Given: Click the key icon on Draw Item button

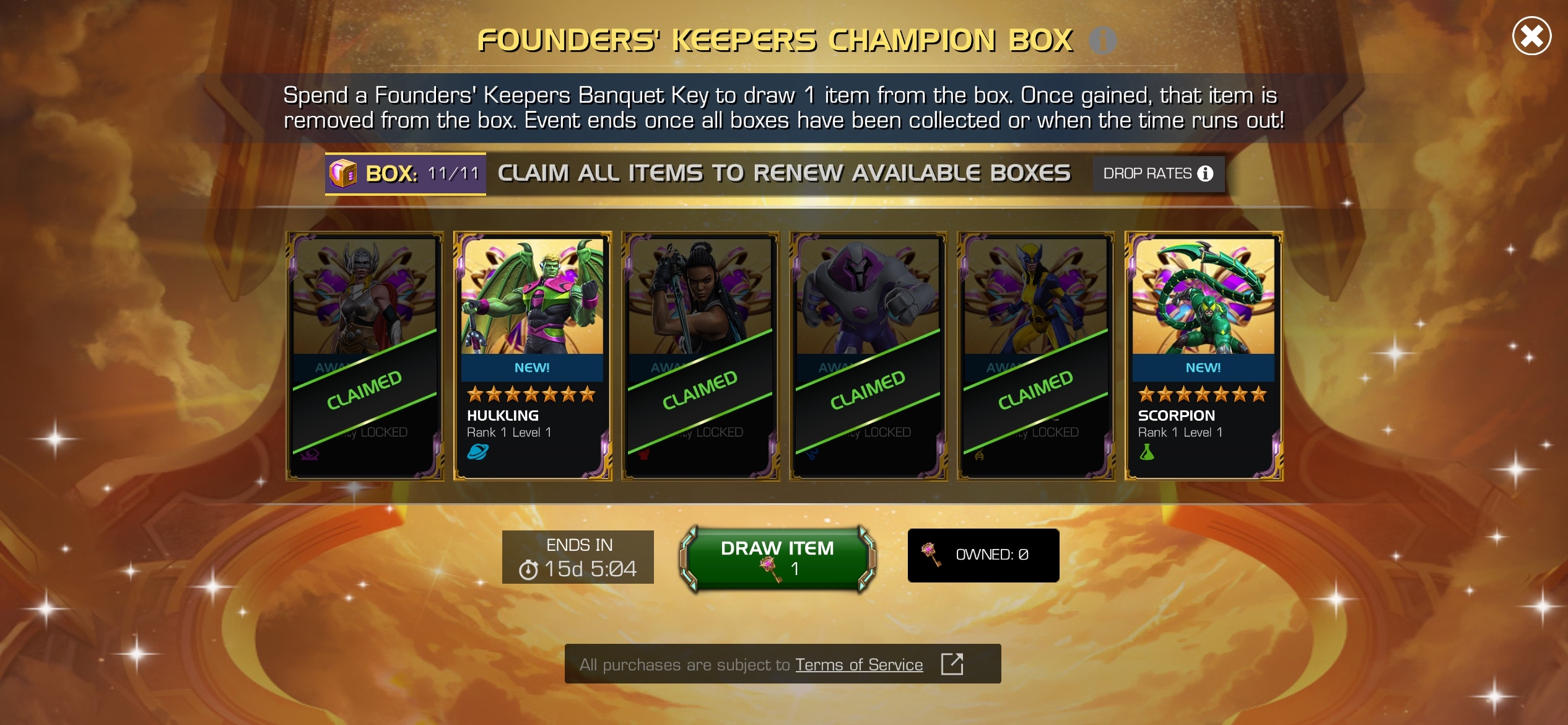Looking at the screenshot, I should 770,569.
